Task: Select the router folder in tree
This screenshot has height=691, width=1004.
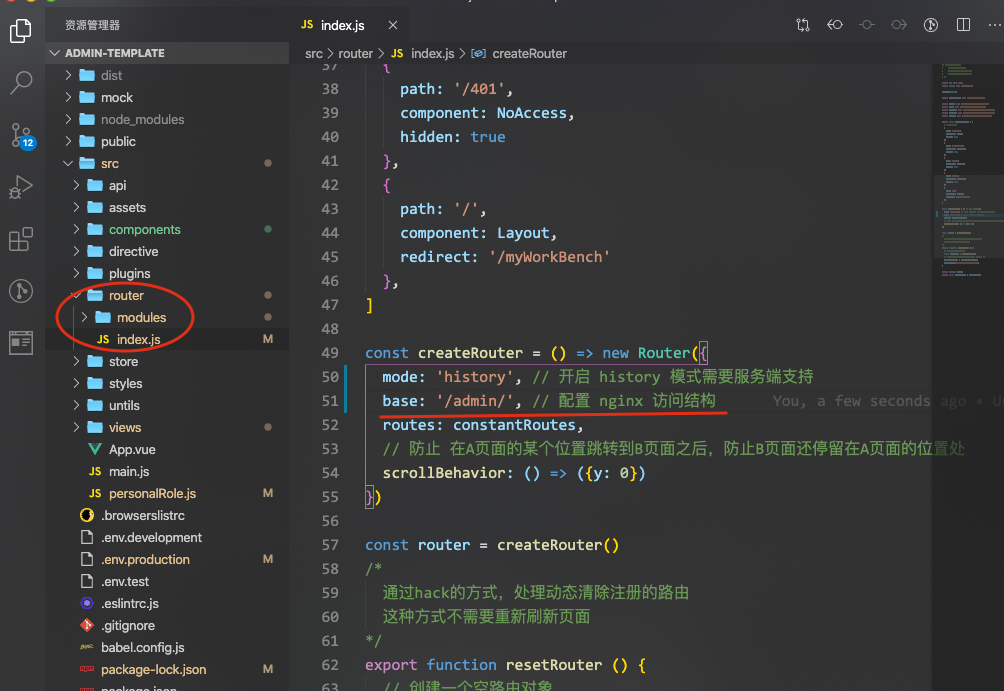Action: tap(168, 295)
